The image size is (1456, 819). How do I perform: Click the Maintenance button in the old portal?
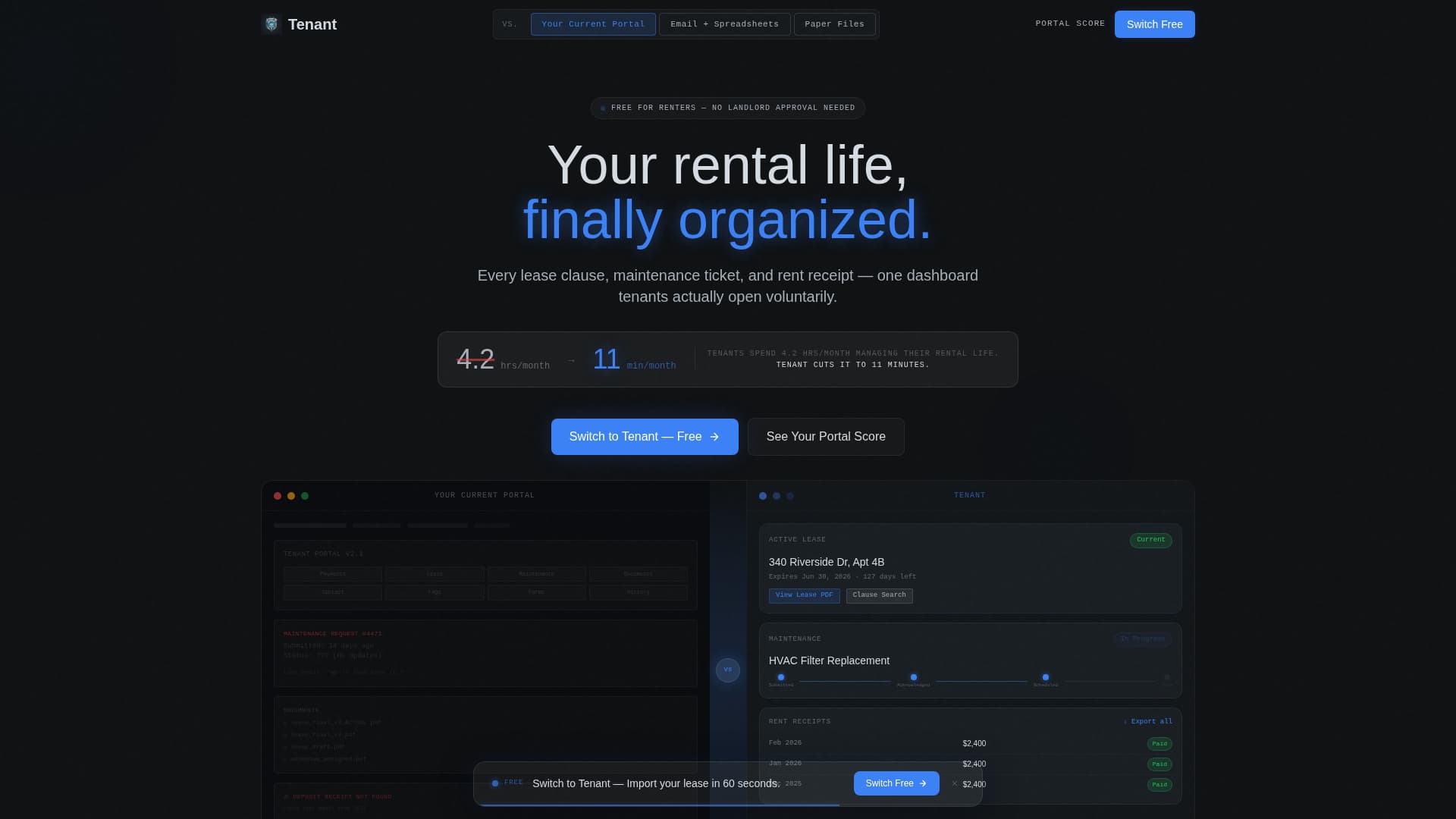click(536, 574)
